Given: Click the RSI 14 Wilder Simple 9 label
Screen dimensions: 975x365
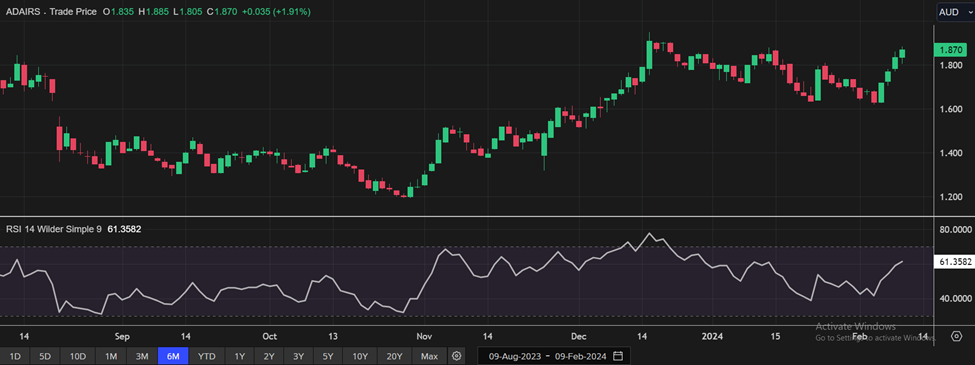Looking at the screenshot, I should [53, 229].
